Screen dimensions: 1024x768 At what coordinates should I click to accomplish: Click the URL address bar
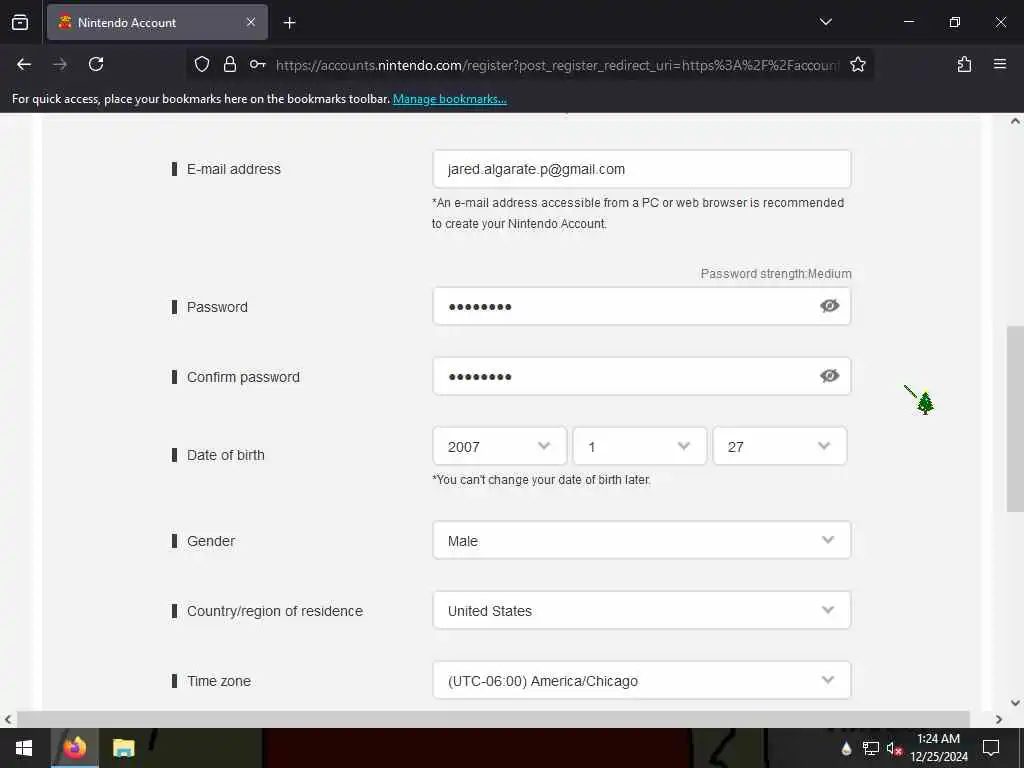557,65
